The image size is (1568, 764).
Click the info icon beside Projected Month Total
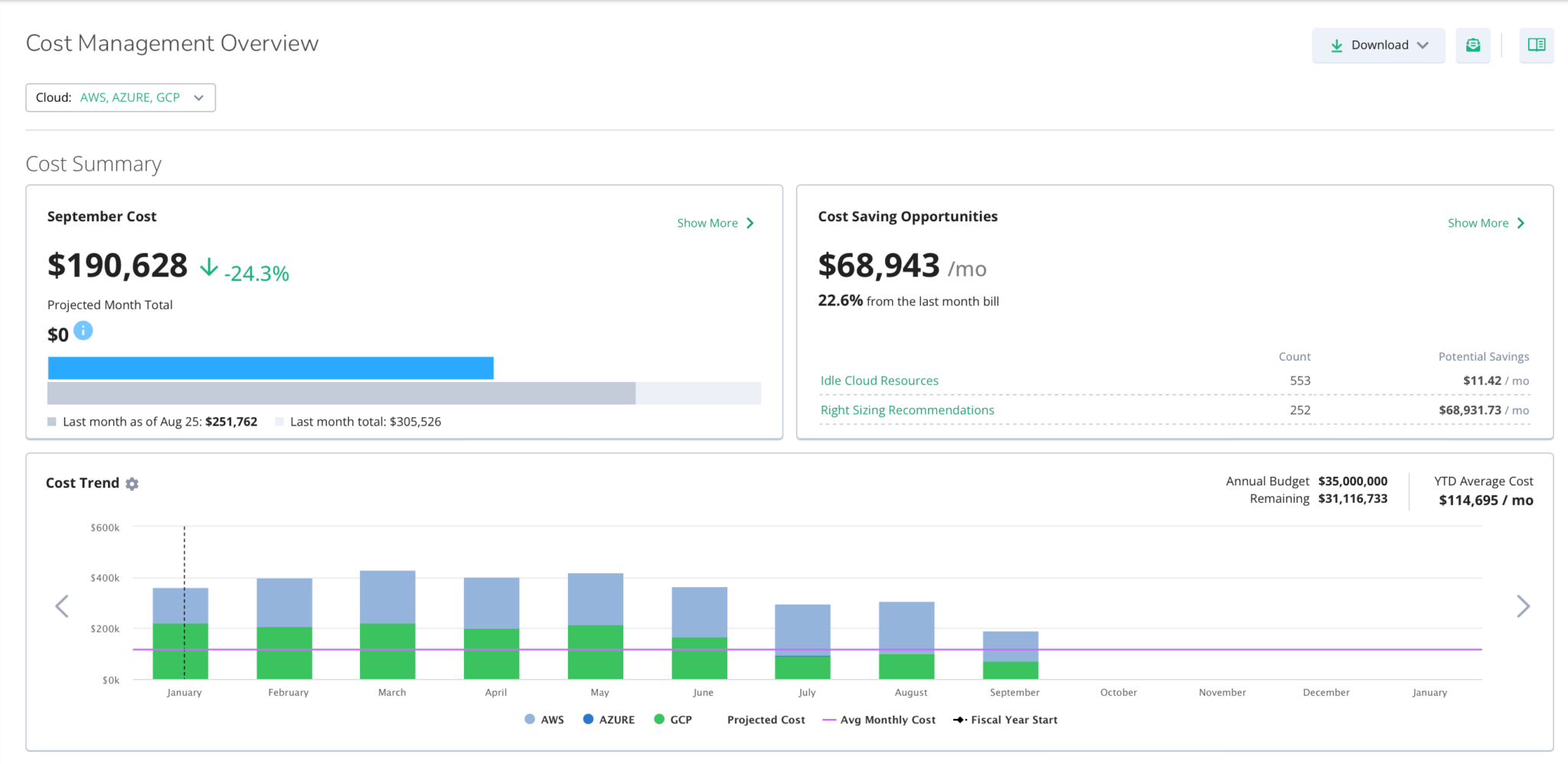pos(83,331)
